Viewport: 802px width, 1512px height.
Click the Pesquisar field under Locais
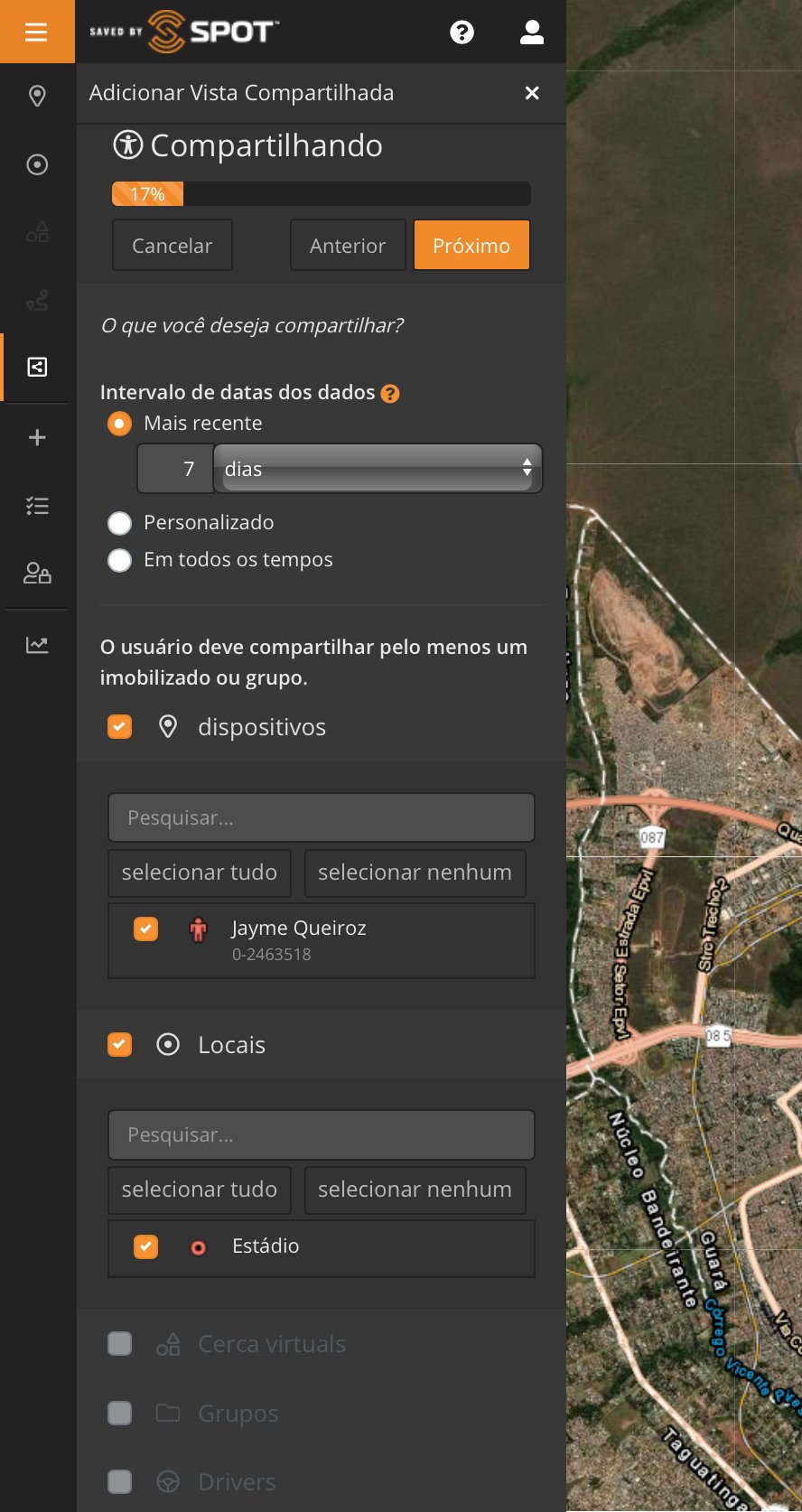tap(321, 1135)
